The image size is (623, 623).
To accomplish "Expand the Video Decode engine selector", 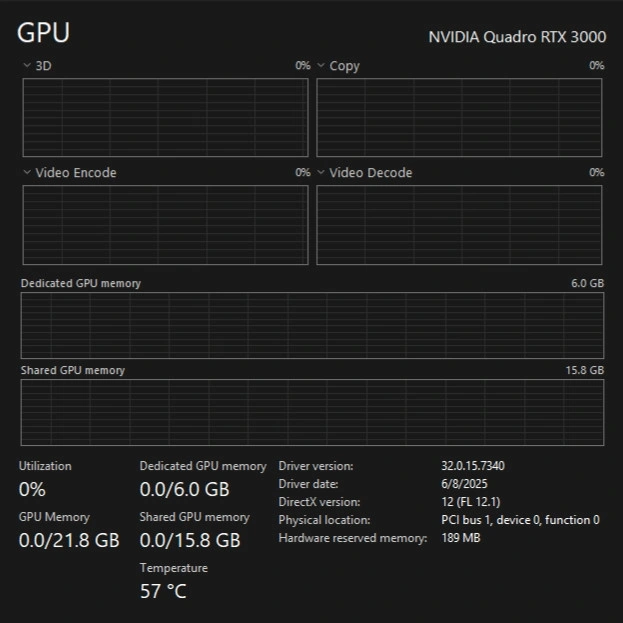I will (321, 173).
